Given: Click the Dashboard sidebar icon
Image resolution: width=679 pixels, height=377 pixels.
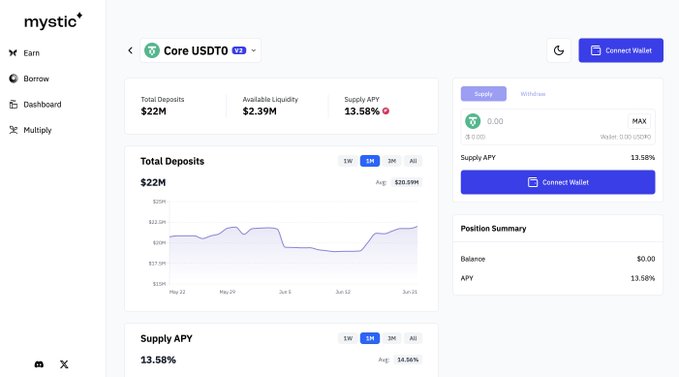Looking at the screenshot, I should pos(13,104).
